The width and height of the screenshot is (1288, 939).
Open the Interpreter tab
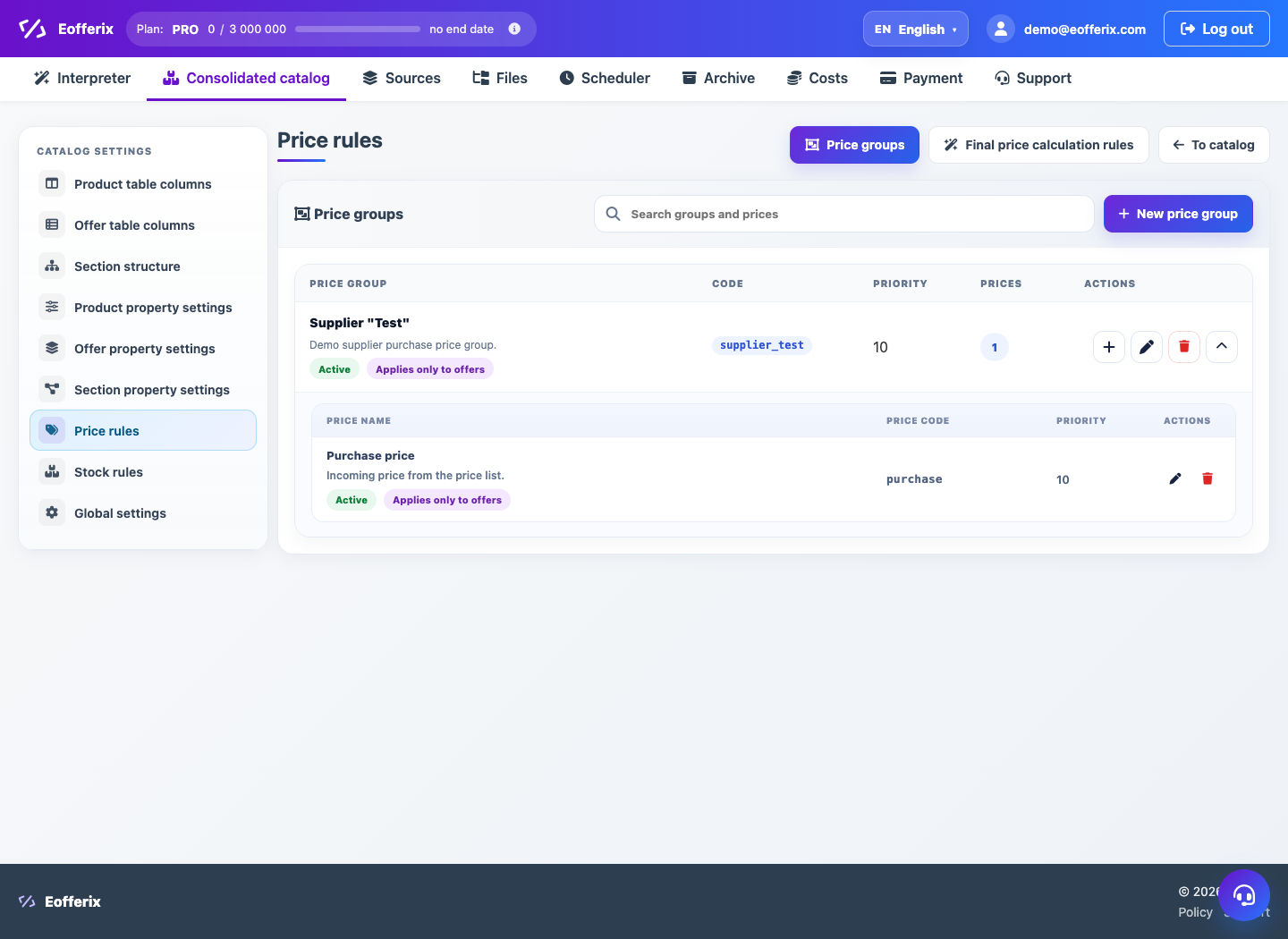coord(82,78)
